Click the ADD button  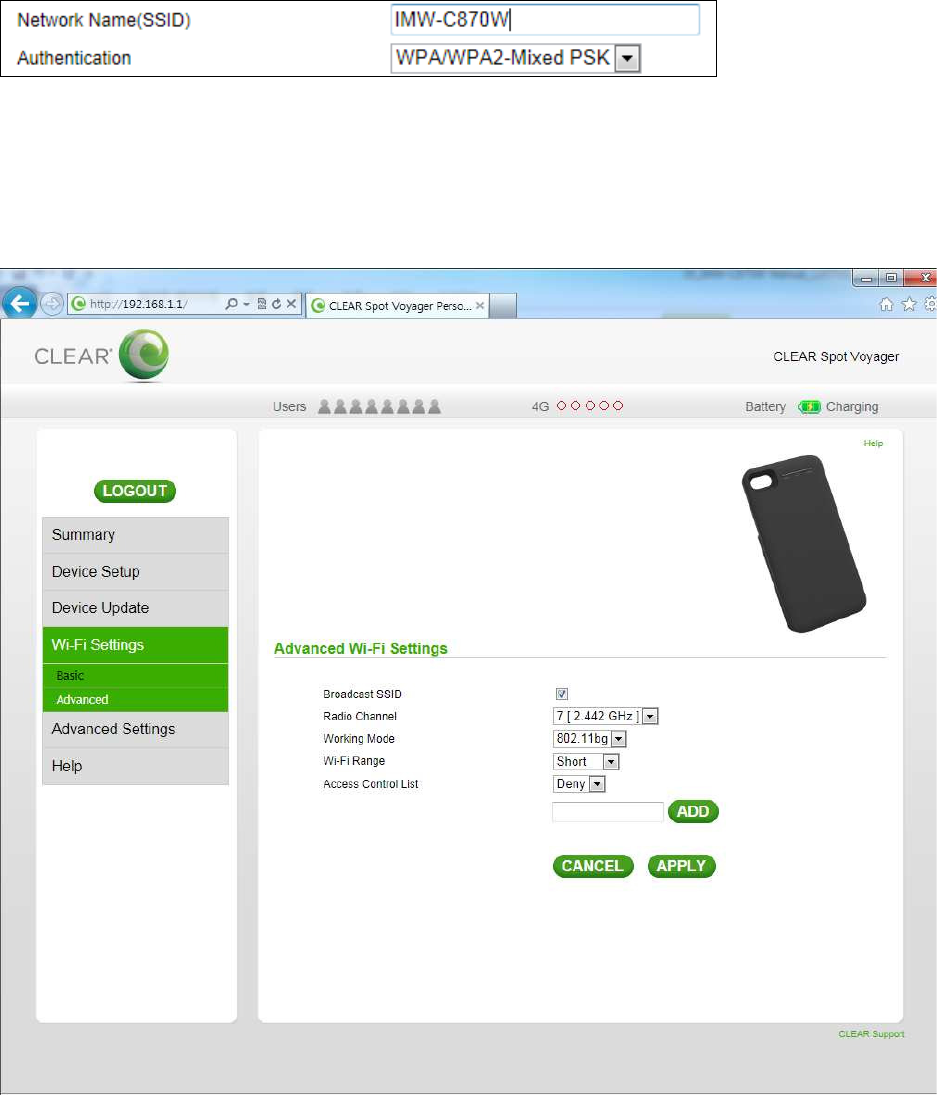[x=693, y=811]
